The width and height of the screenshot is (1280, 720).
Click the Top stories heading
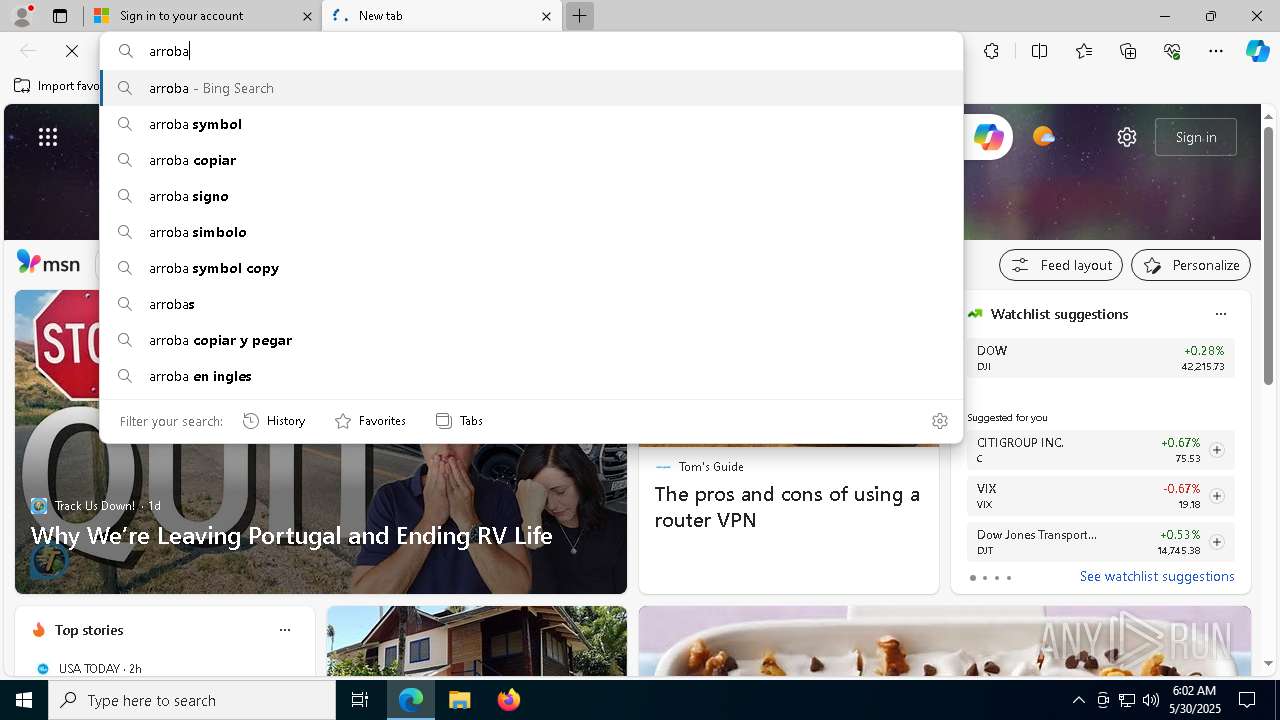(x=89, y=630)
